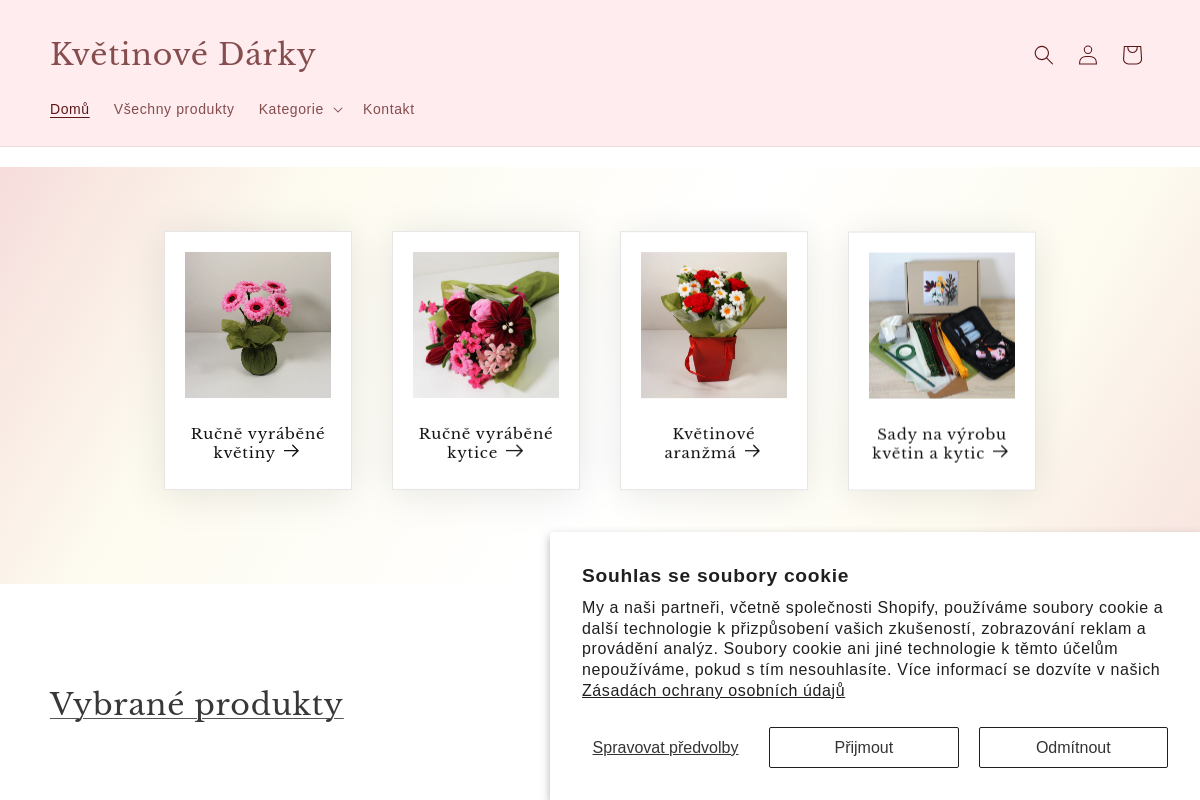
Task: Open Spravovat předvolby cookie settings
Action: click(x=665, y=747)
